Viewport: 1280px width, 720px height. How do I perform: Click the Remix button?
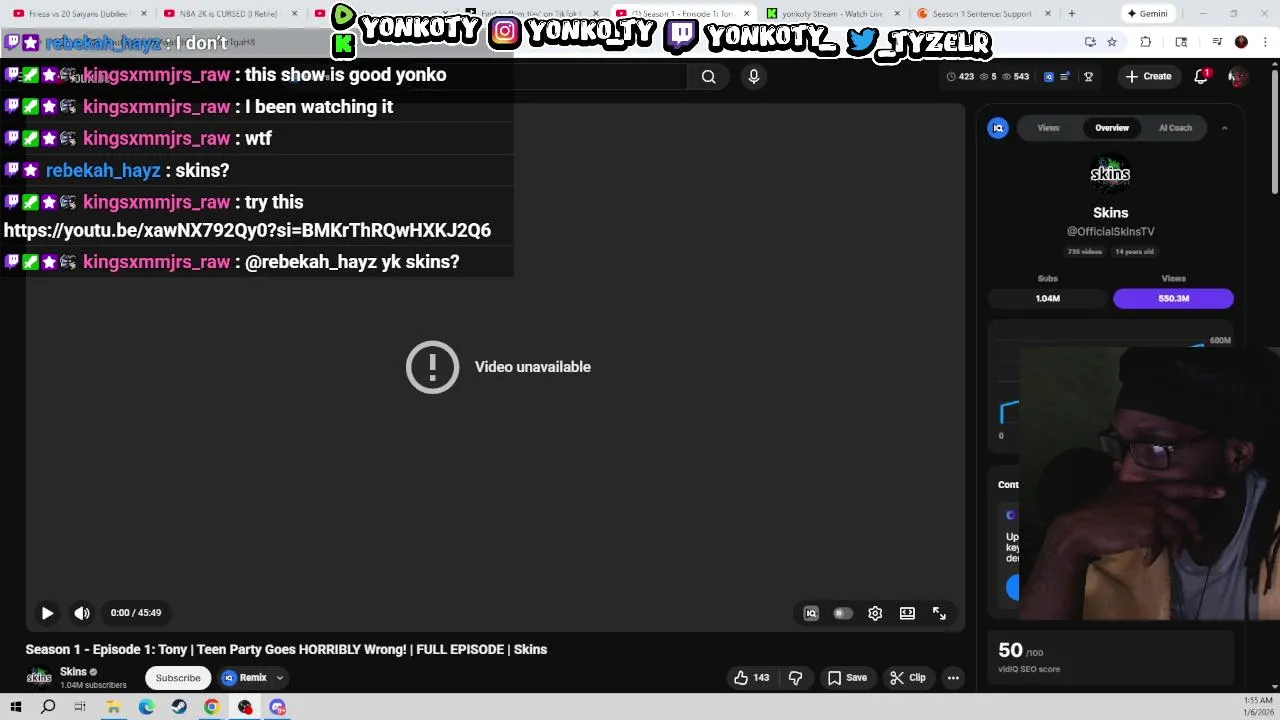245,678
